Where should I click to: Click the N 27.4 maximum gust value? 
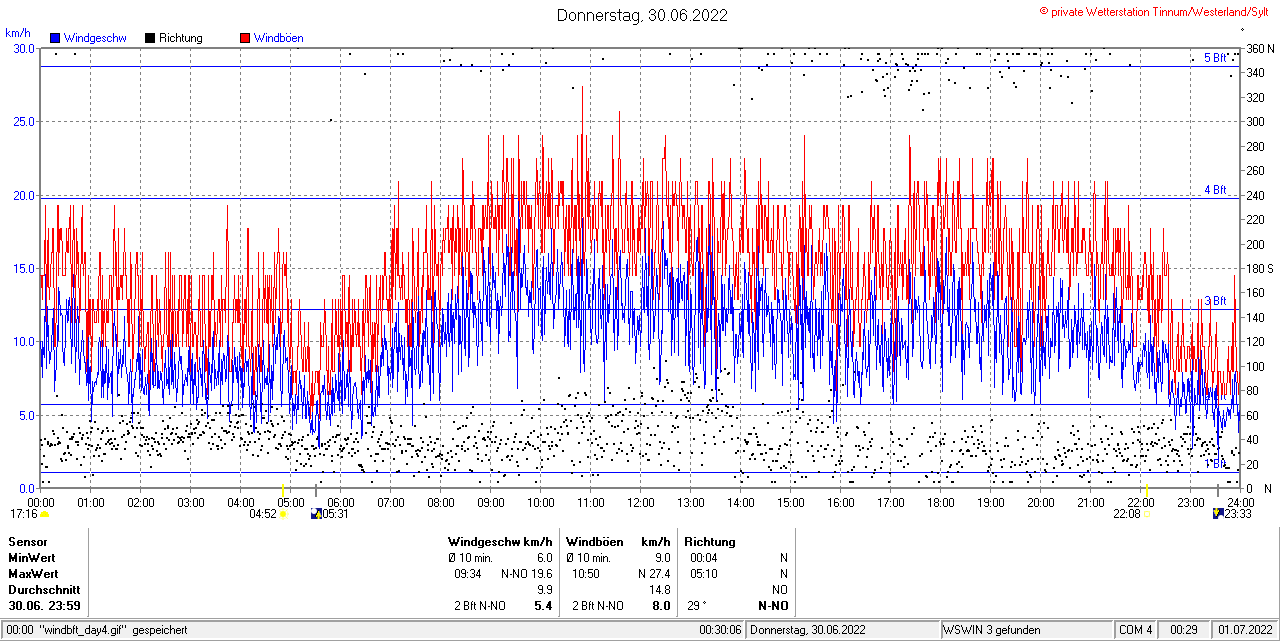point(654,574)
